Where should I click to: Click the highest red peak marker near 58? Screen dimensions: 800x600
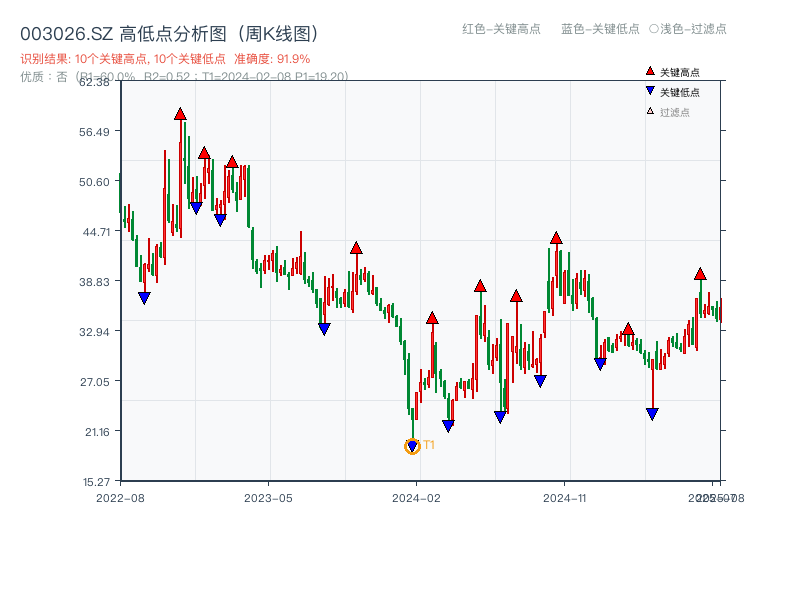click(x=180, y=114)
